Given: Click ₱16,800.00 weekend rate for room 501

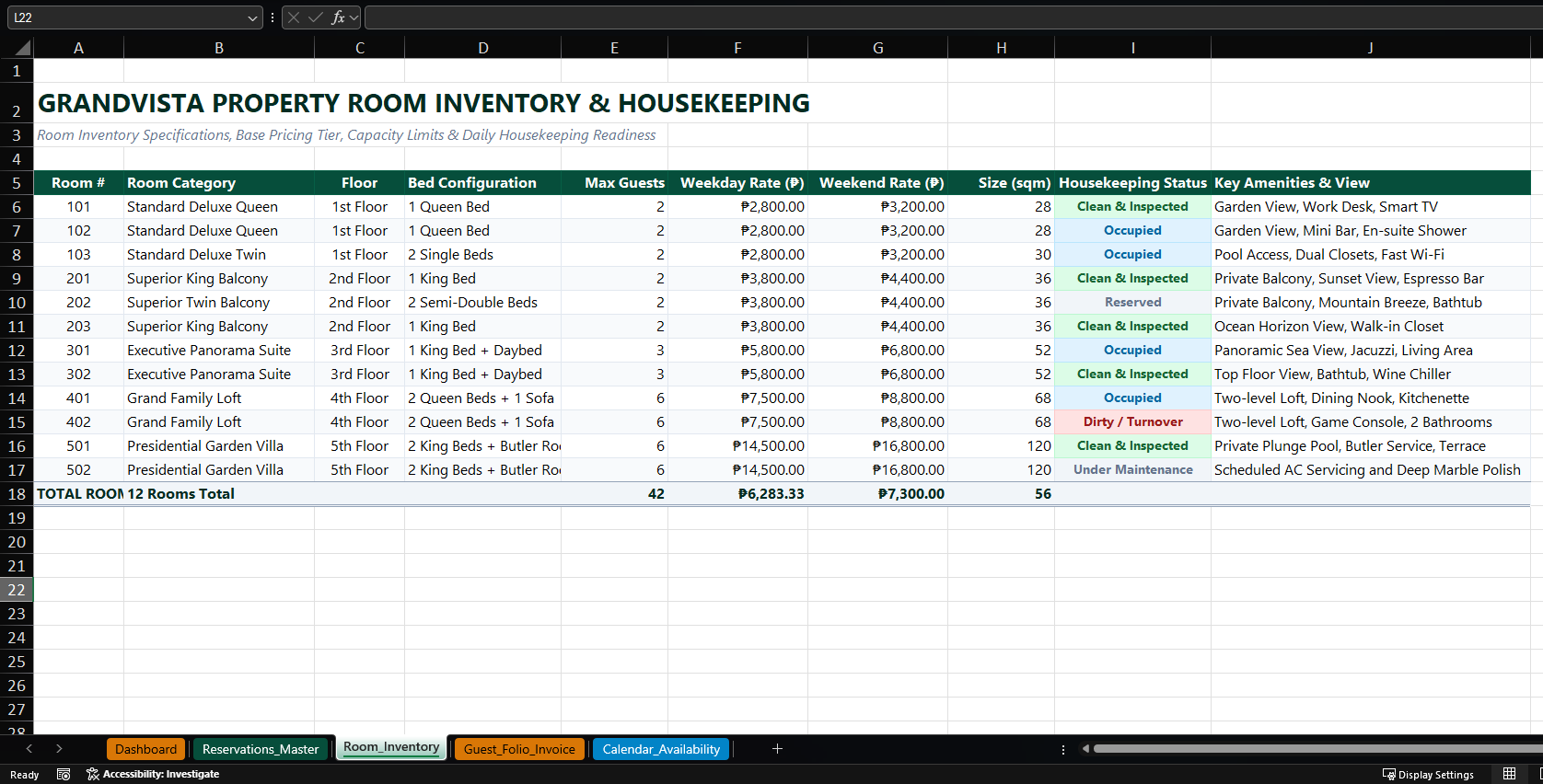Looking at the screenshot, I should [x=878, y=446].
